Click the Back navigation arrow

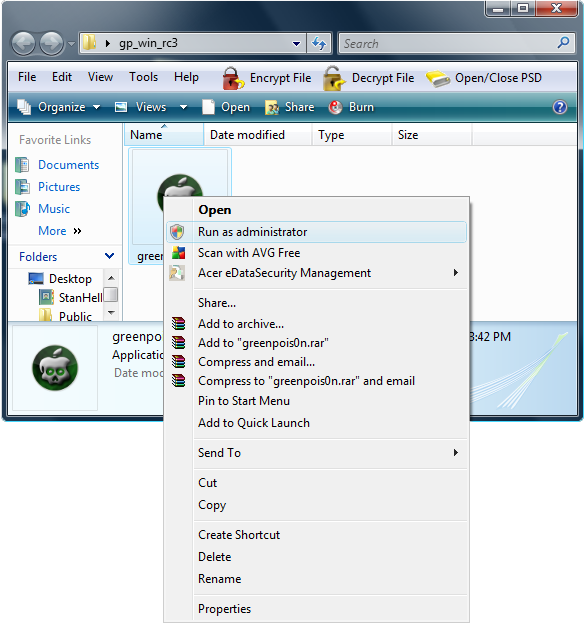click(x=23, y=43)
